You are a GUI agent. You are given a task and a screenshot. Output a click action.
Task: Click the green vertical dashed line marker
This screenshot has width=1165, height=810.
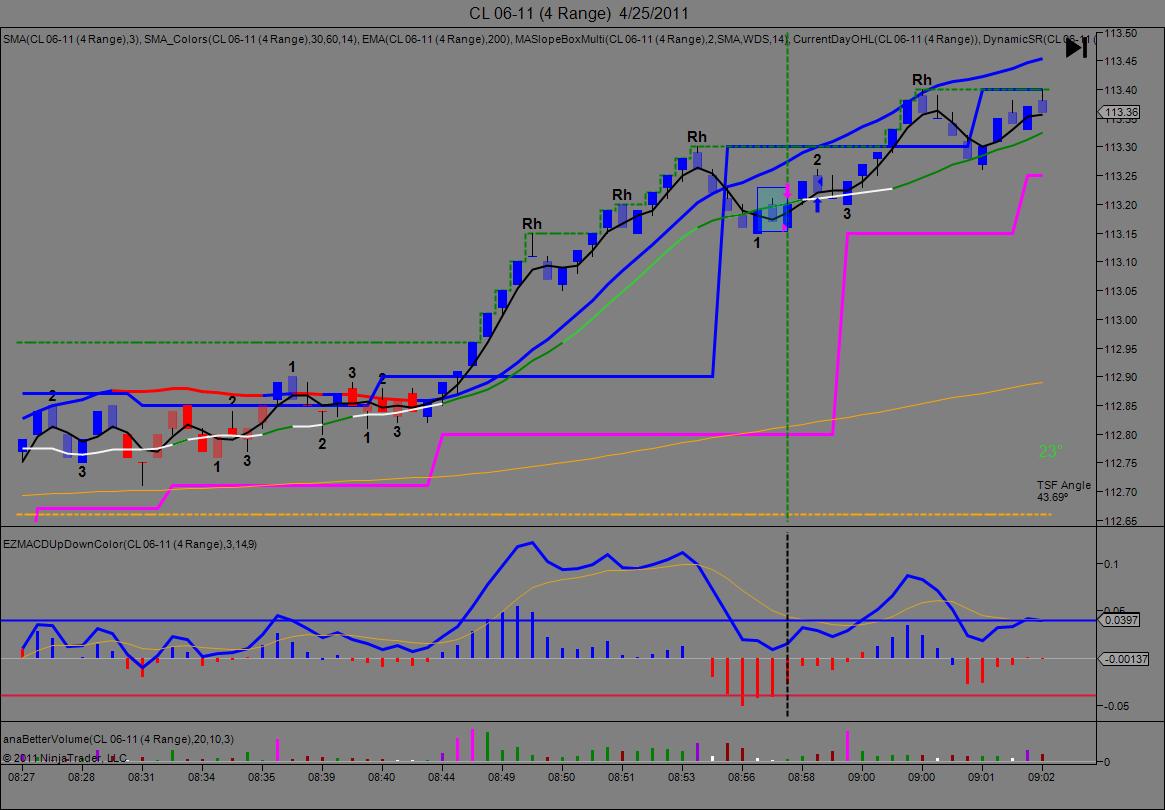point(788,279)
